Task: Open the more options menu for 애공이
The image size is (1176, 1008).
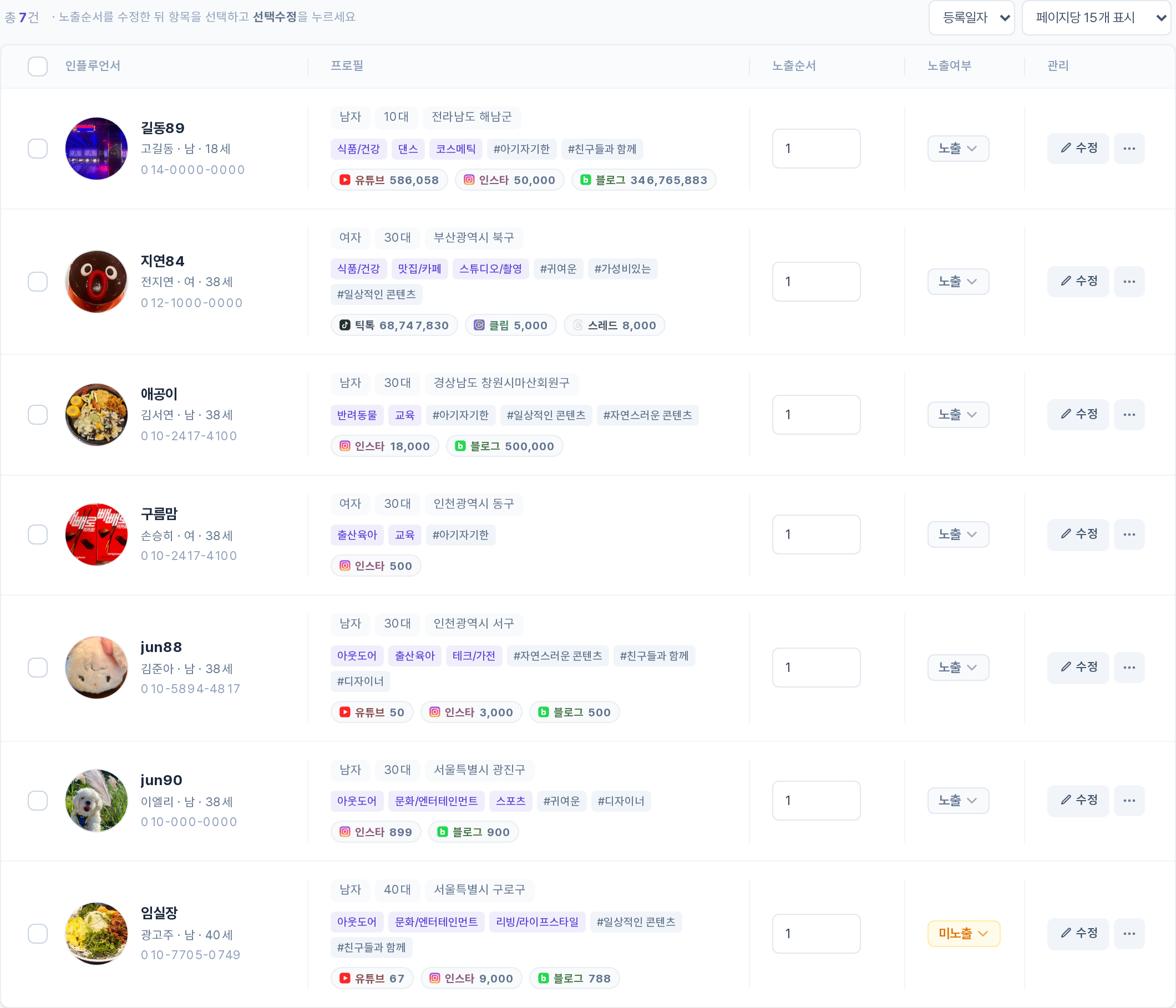Action: [x=1129, y=415]
